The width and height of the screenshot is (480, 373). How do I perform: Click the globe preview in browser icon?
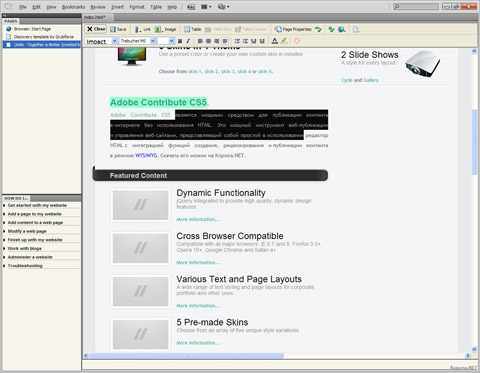pyautogui.click(x=342, y=29)
